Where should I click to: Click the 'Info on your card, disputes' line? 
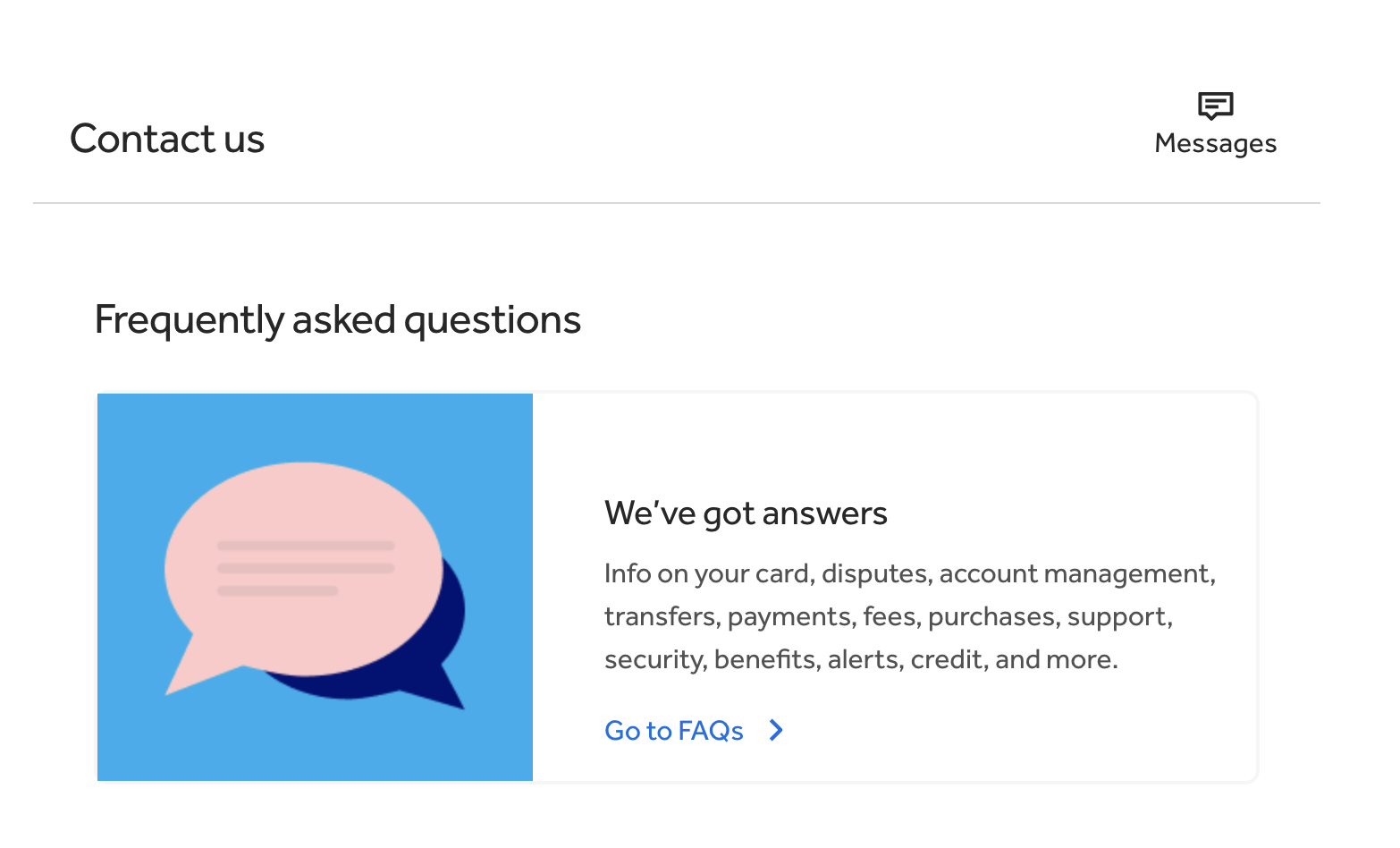tap(910, 573)
